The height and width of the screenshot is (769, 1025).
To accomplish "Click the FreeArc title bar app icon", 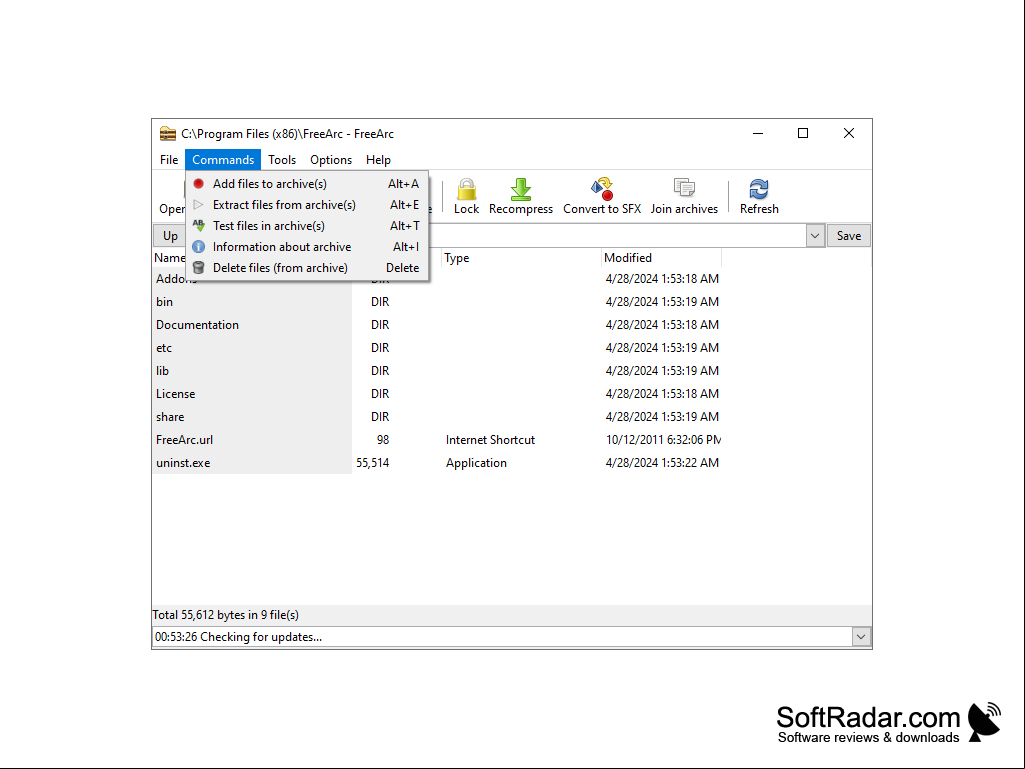I will click(168, 133).
